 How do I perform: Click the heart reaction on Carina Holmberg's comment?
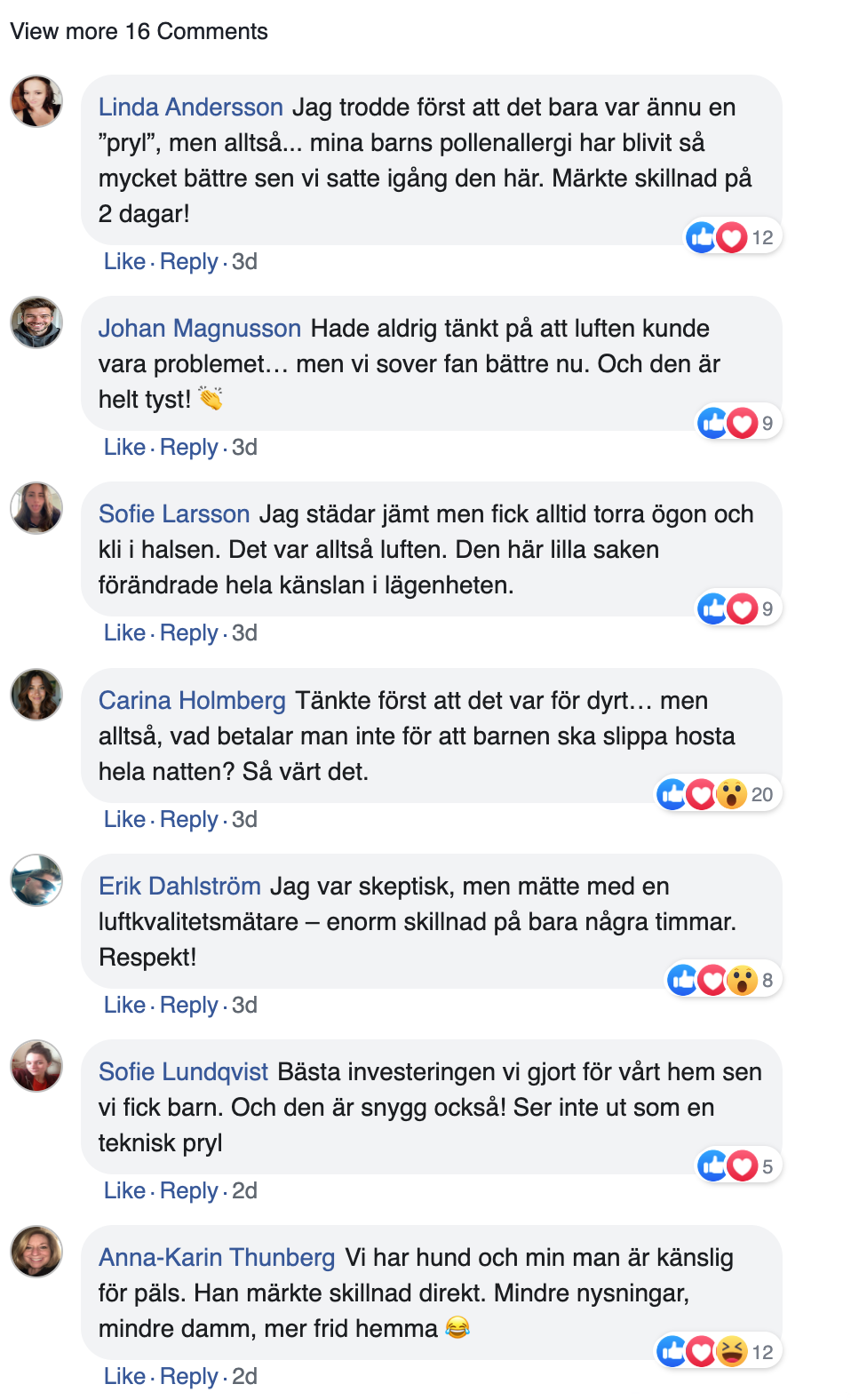tap(702, 794)
